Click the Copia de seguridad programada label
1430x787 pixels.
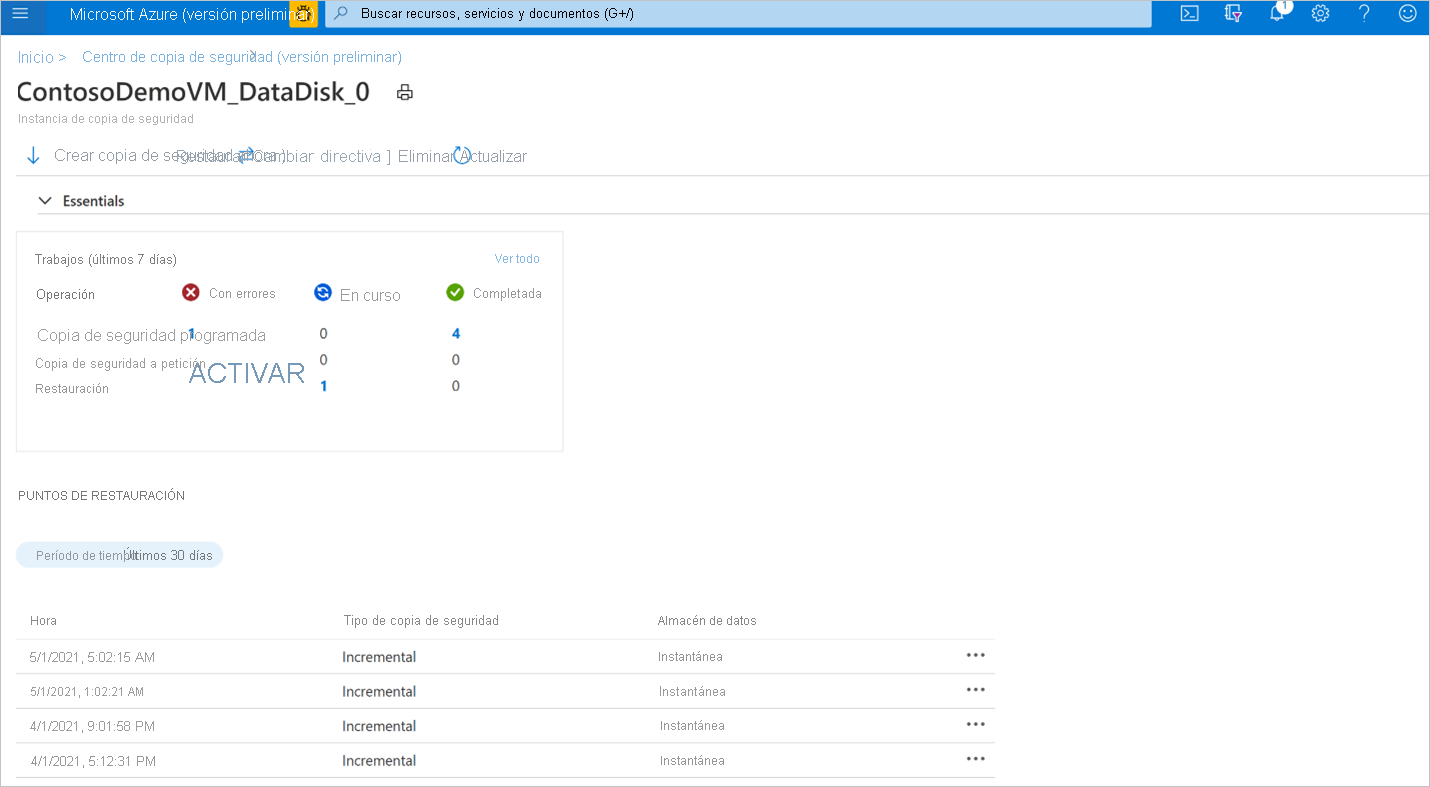tap(151, 335)
